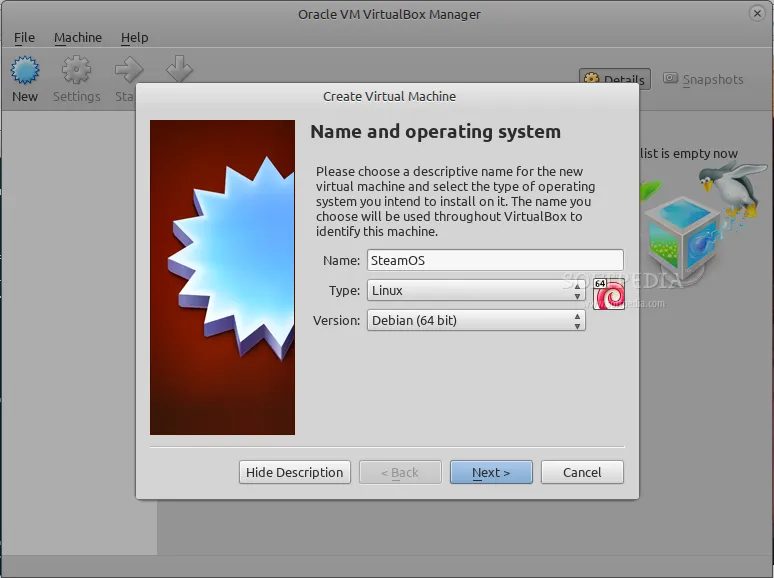
Task: Click the Debian 64-bit OS icon
Action: tap(608, 294)
